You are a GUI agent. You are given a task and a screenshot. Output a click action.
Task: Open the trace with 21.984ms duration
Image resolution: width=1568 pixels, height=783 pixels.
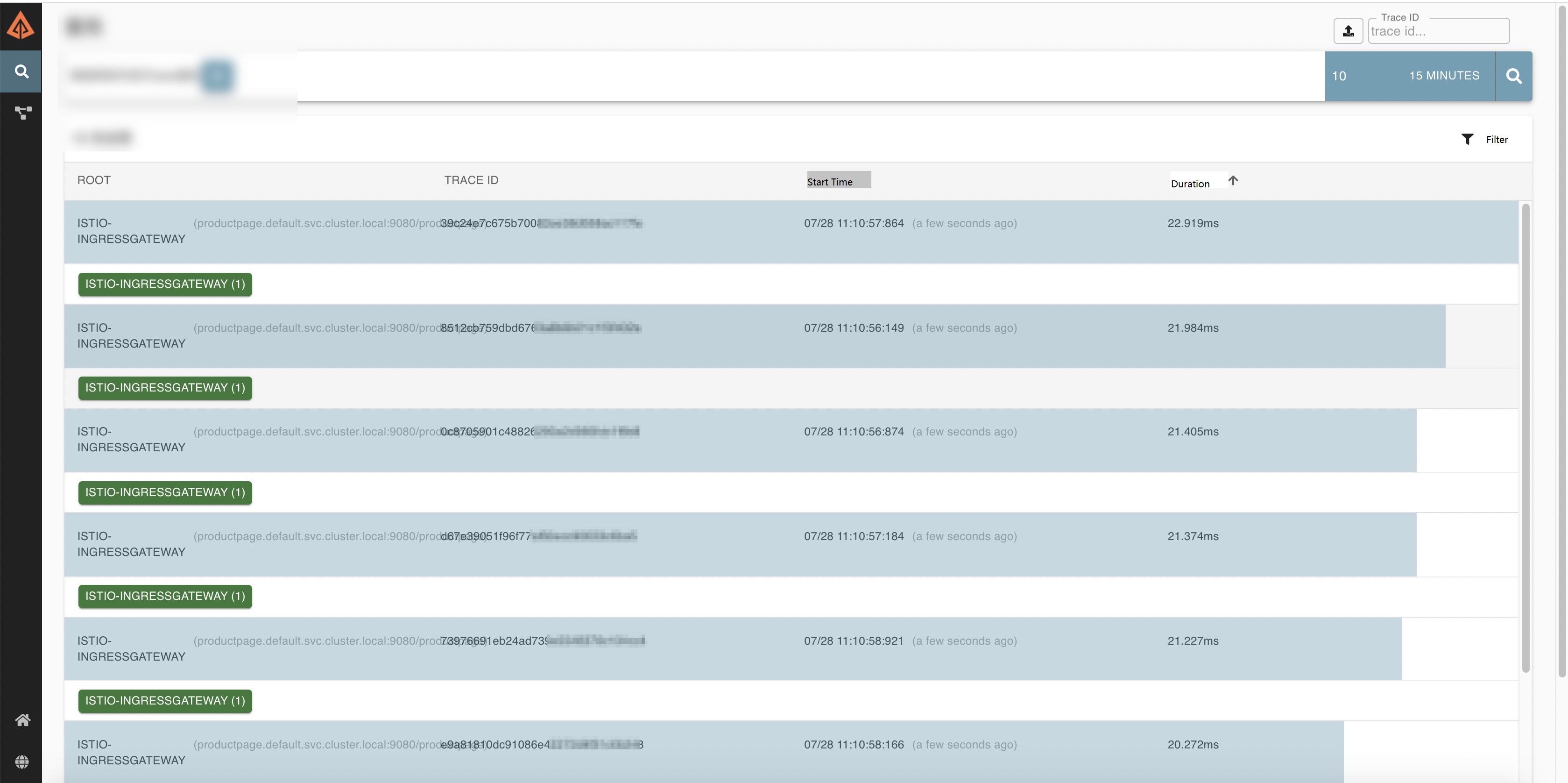[791, 336]
